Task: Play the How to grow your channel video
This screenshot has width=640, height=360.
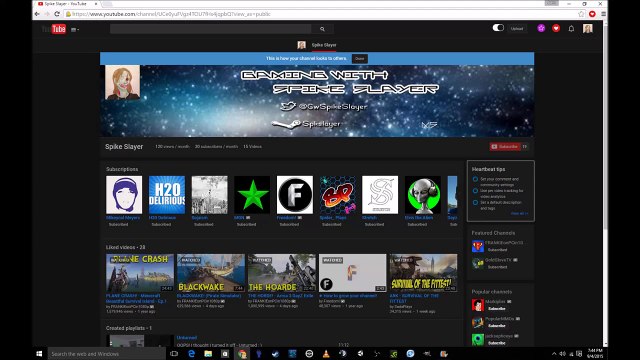Action: pyautogui.click(x=353, y=273)
